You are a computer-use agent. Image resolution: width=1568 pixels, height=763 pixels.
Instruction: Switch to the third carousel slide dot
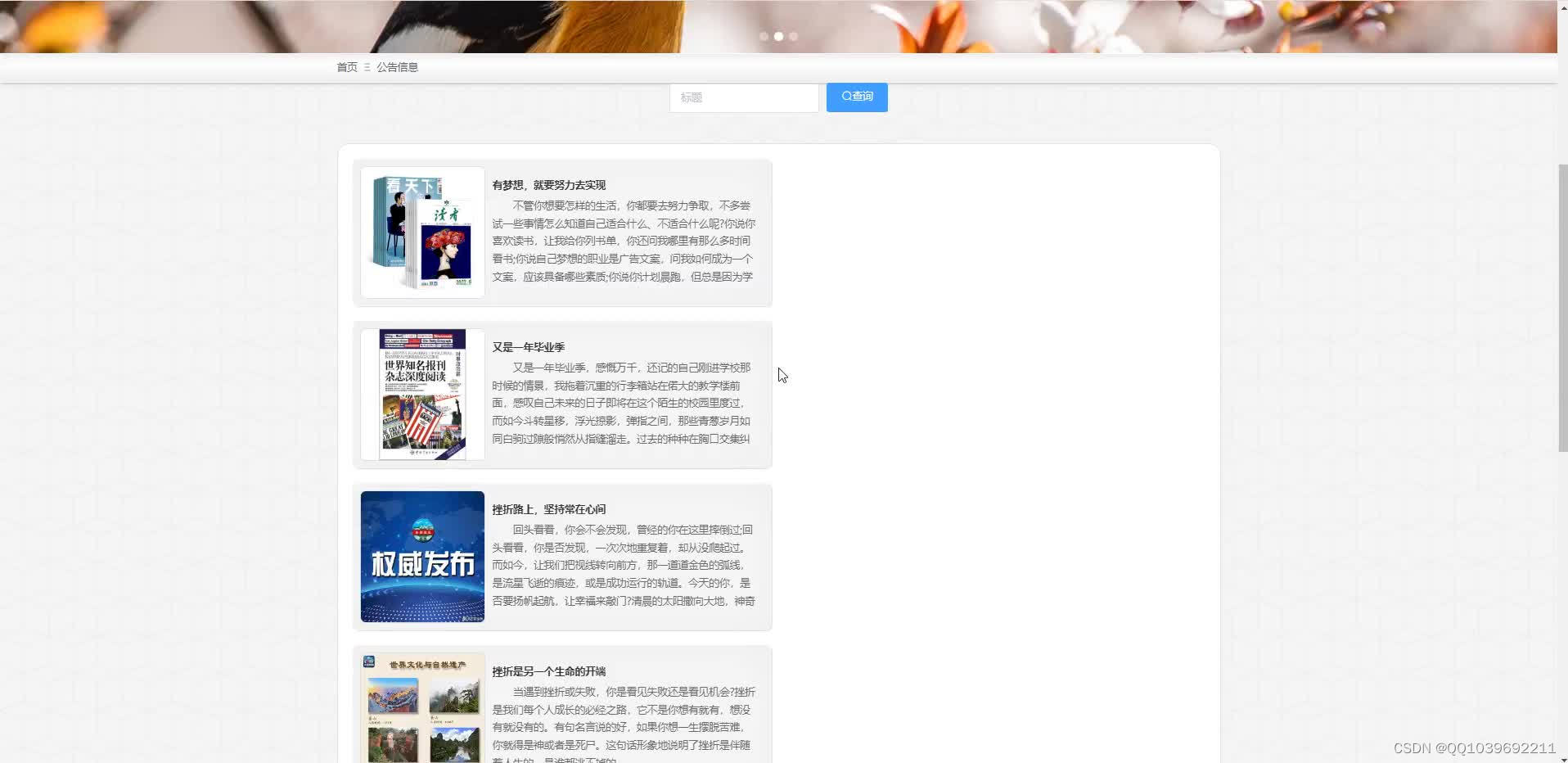coord(794,36)
